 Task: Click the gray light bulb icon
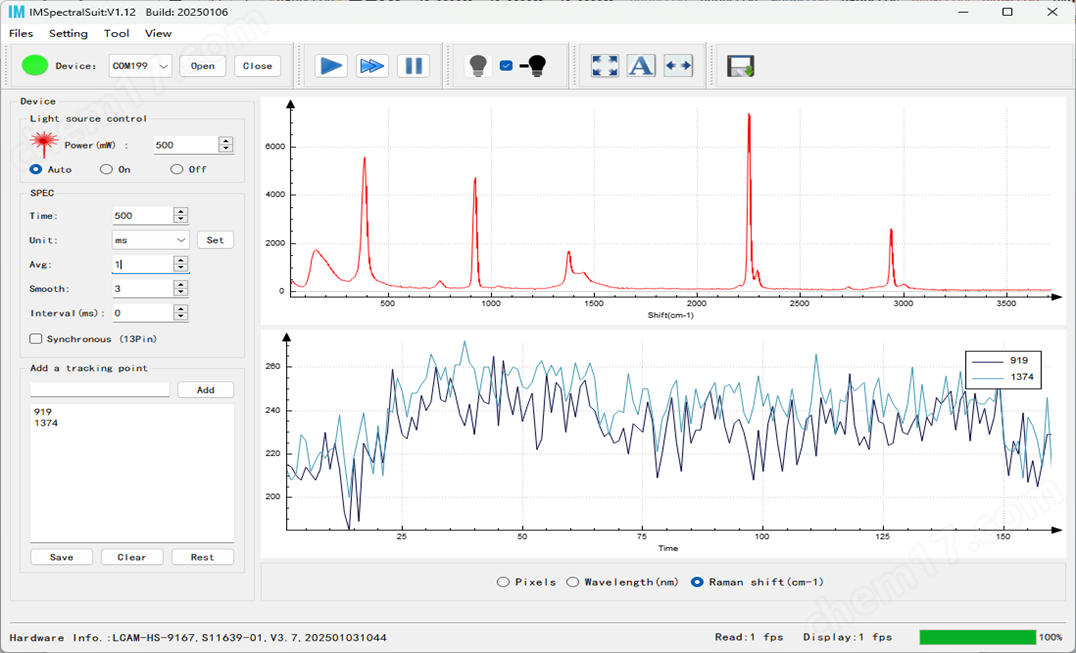click(x=478, y=66)
